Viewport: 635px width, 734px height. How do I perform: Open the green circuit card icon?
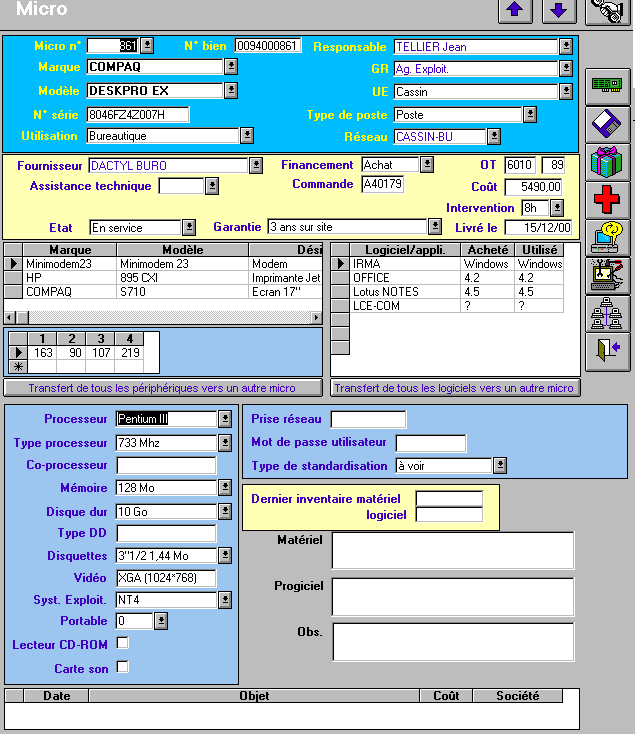607,86
